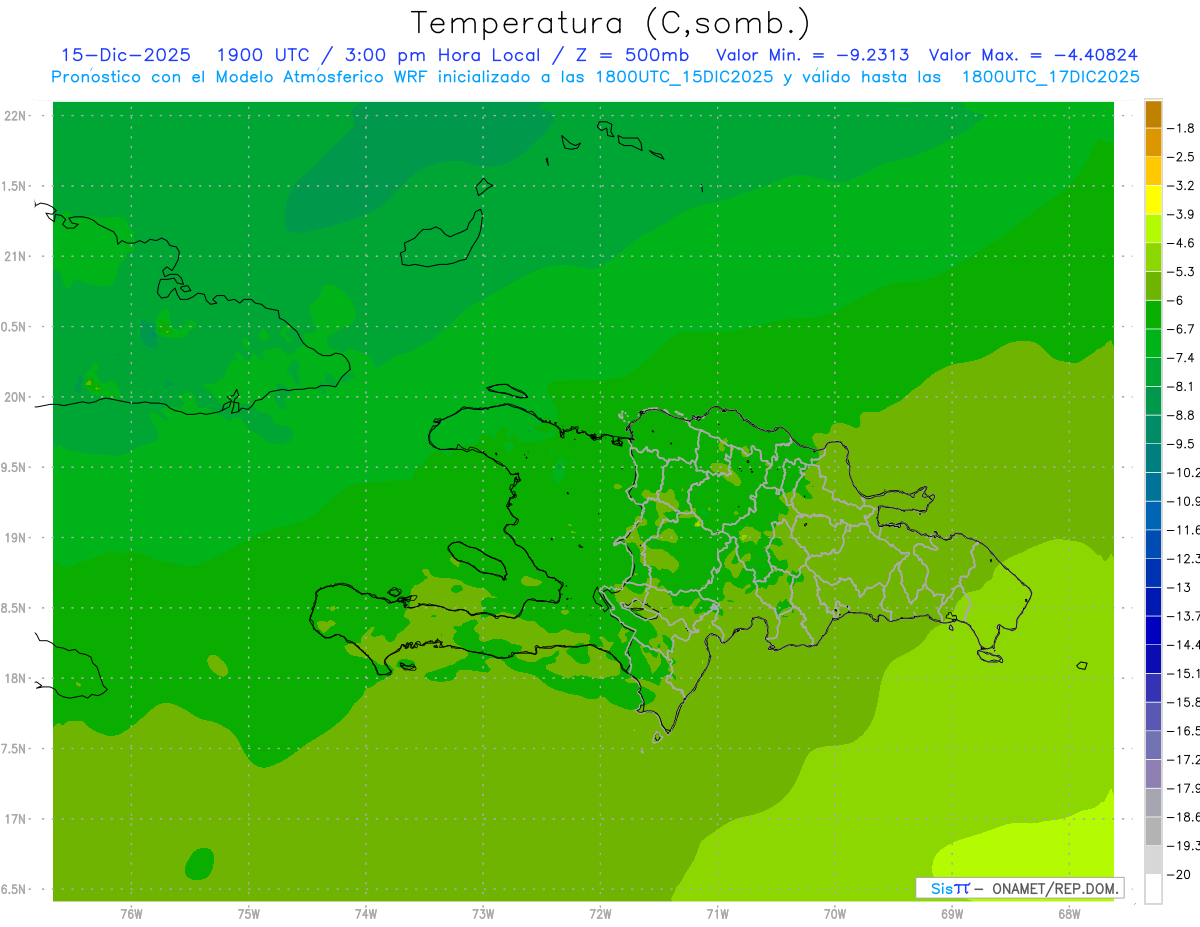This screenshot has width=1200, height=927.
Task: Click the '-2.5' colorbar value
Action: [1182, 157]
